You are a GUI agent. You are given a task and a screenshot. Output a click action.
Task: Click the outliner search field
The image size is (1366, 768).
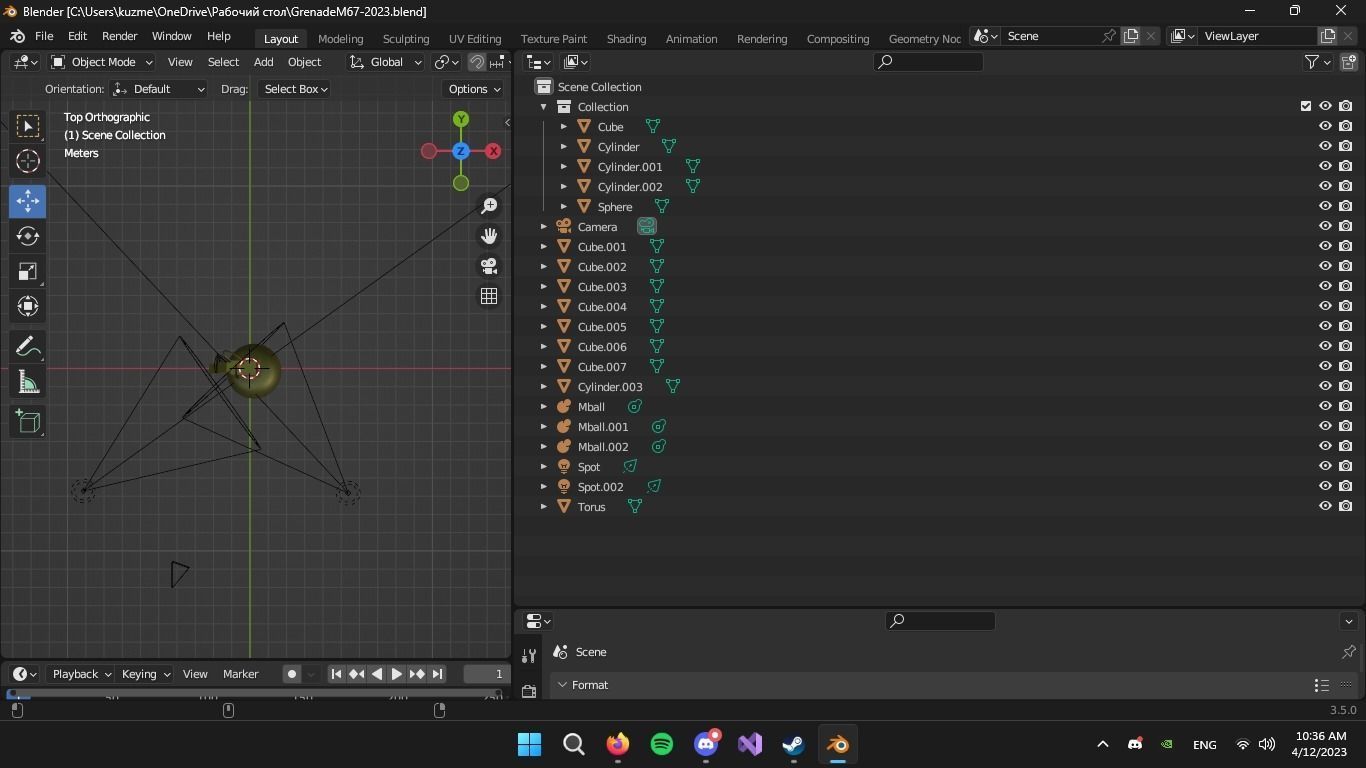pos(928,62)
